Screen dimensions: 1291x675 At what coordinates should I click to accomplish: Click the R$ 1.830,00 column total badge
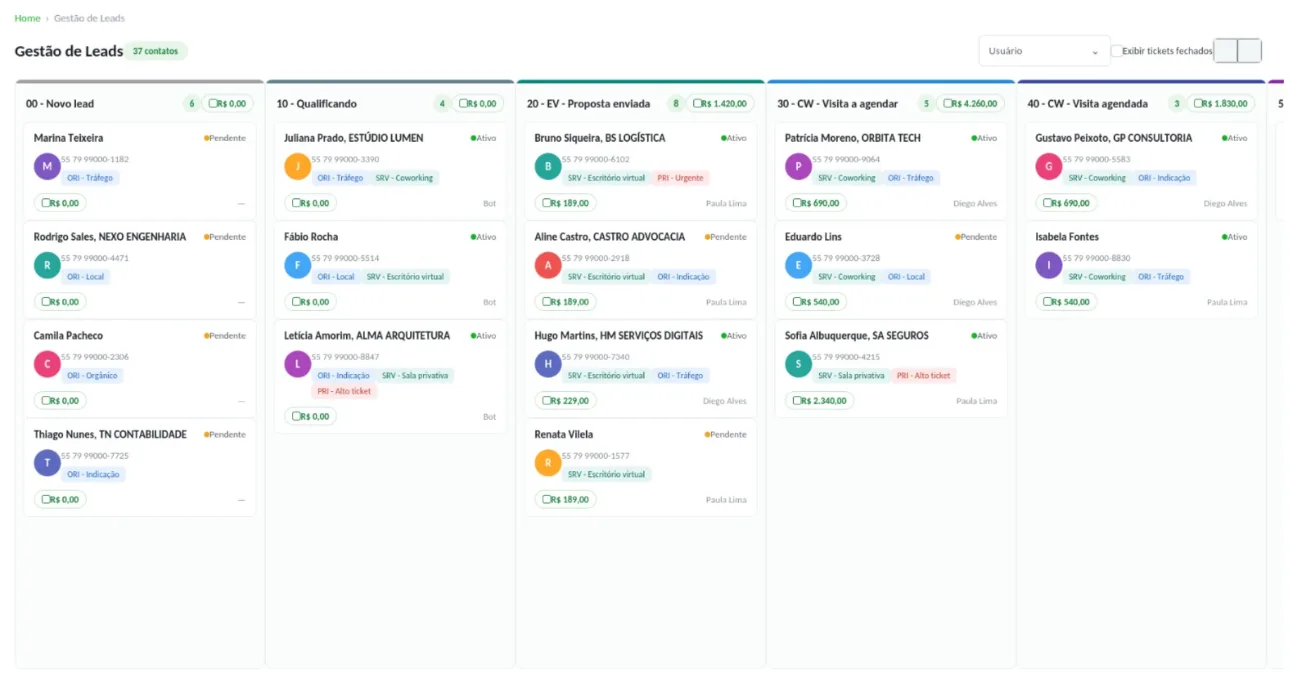click(x=1221, y=104)
